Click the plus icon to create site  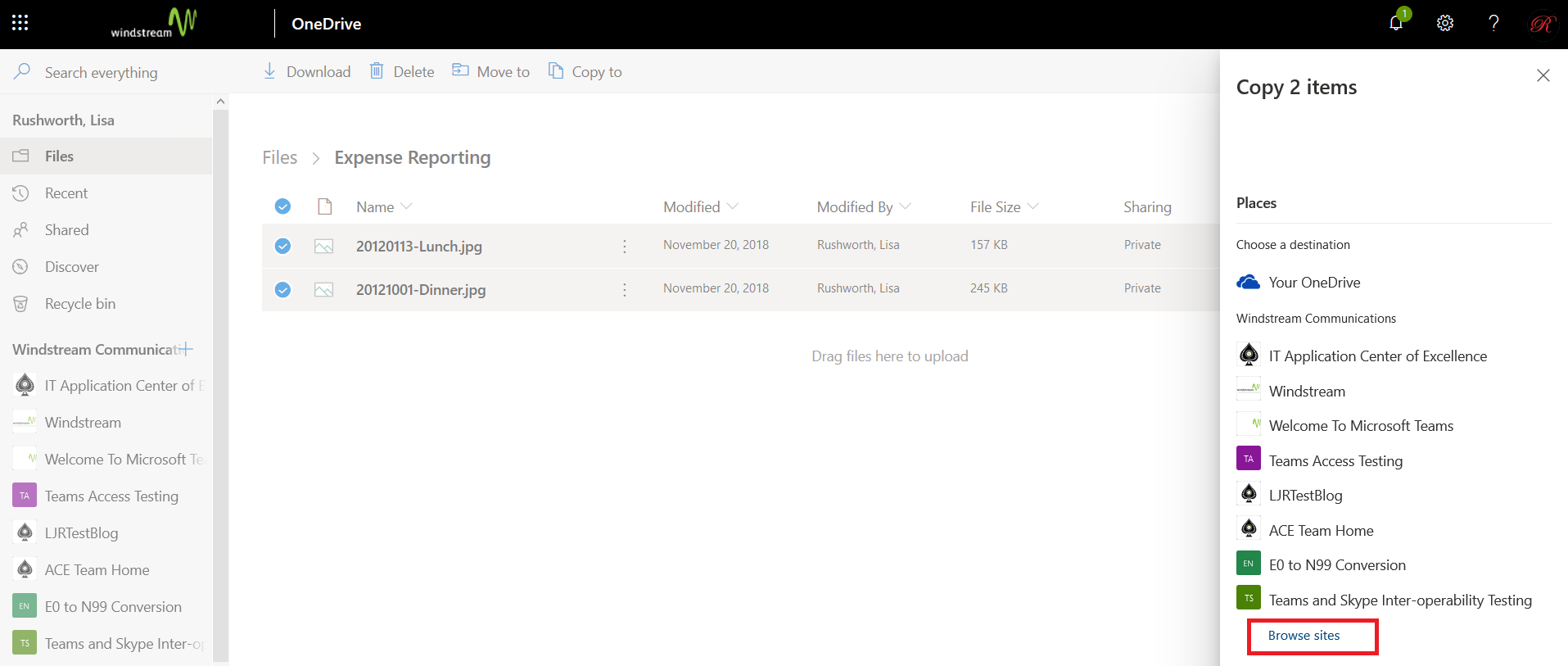[x=186, y=349]
